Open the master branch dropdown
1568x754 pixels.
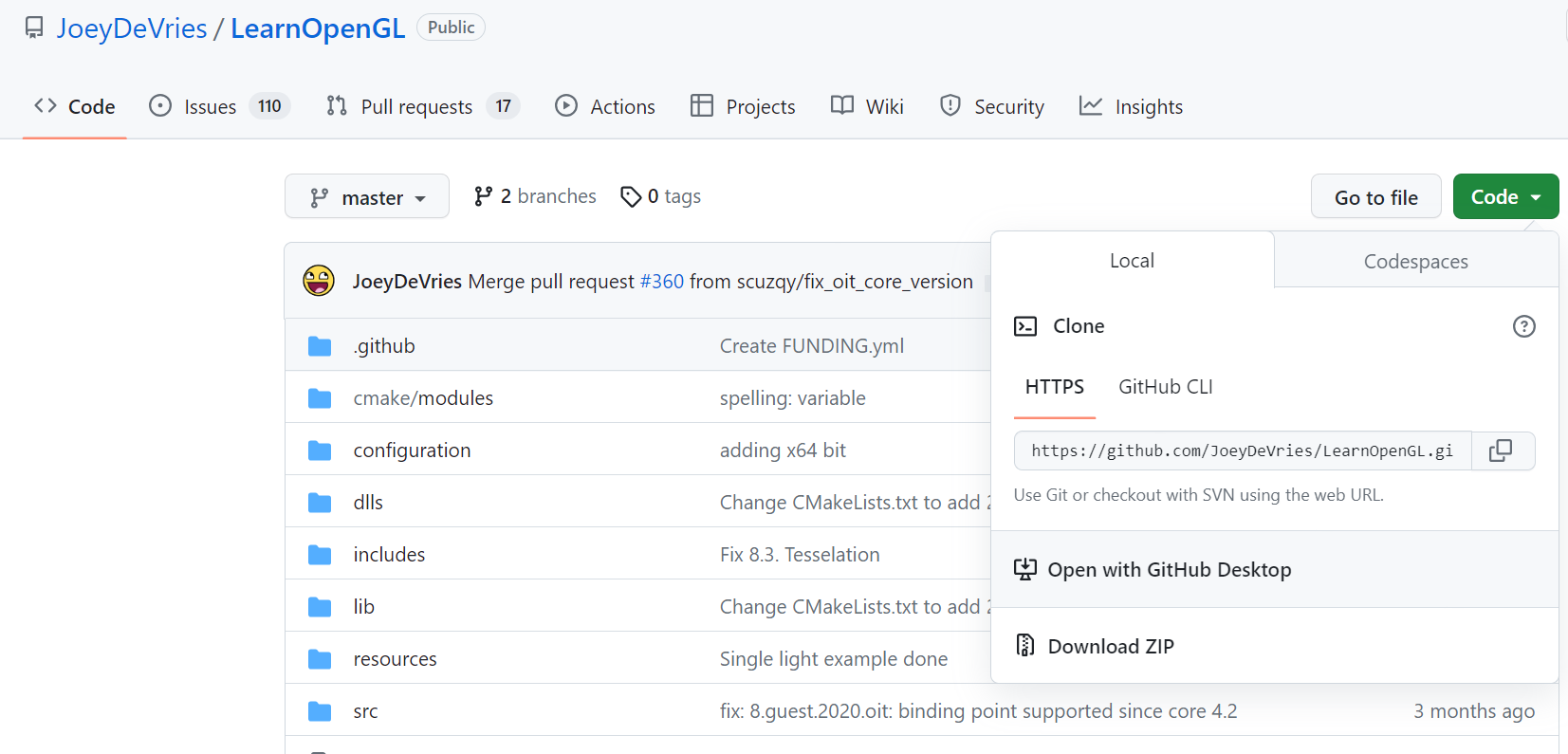tap(367, 196)
